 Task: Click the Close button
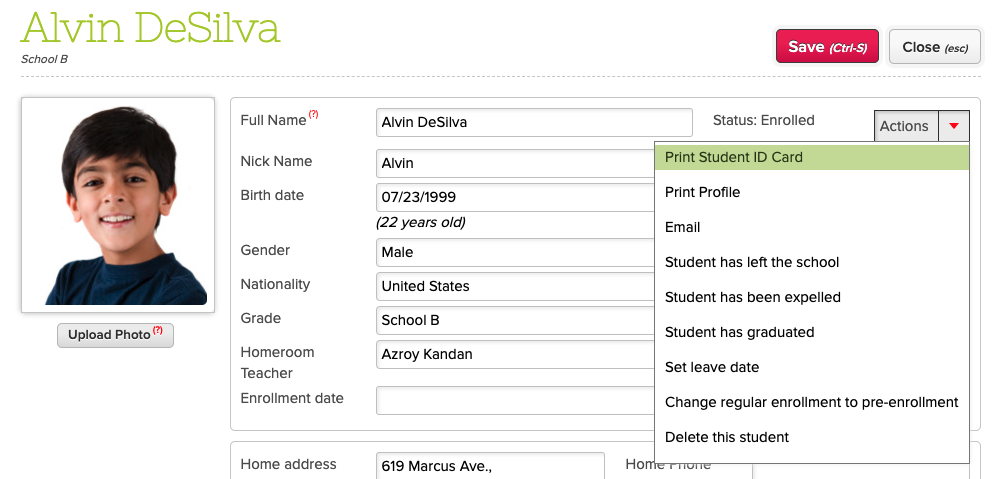click(934, 47)
